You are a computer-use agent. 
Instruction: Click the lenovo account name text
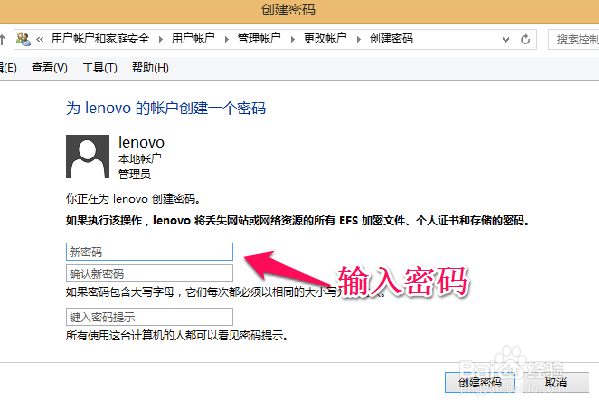(x=141, y=143)
